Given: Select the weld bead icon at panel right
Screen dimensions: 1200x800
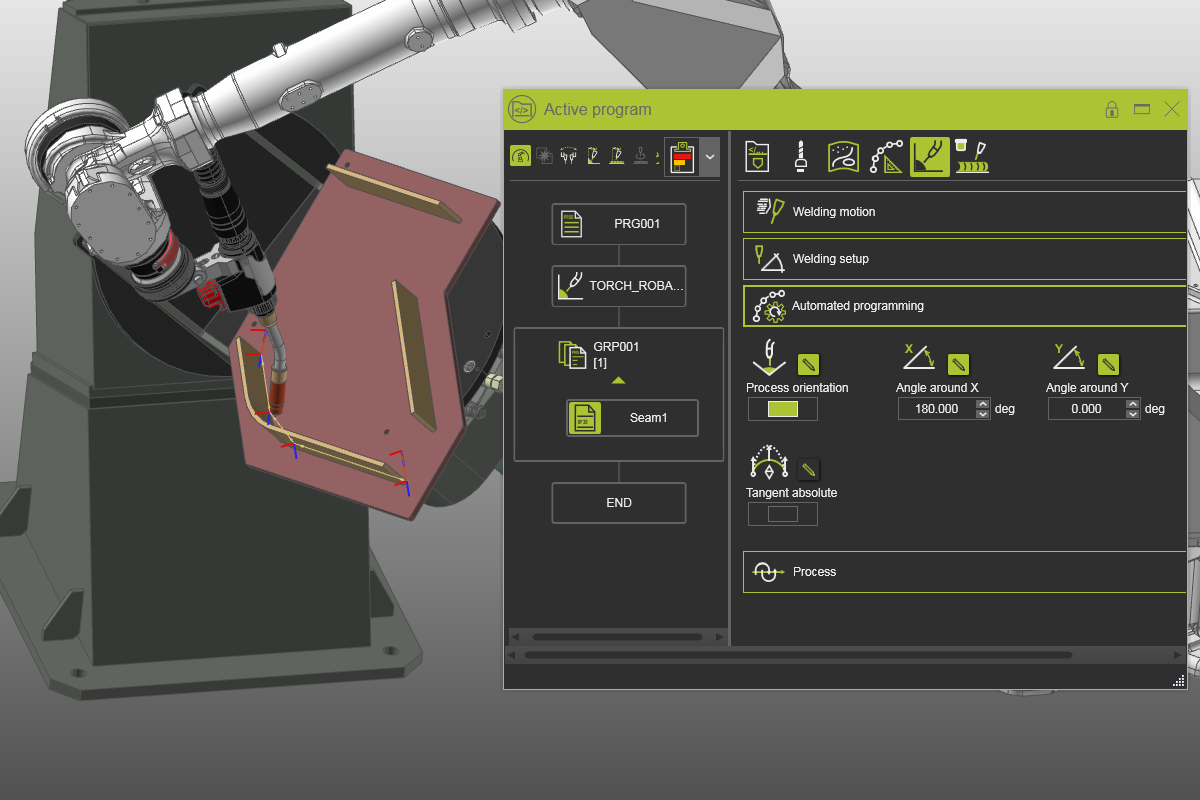Looking at the screenshot, I should click(972, 156).
